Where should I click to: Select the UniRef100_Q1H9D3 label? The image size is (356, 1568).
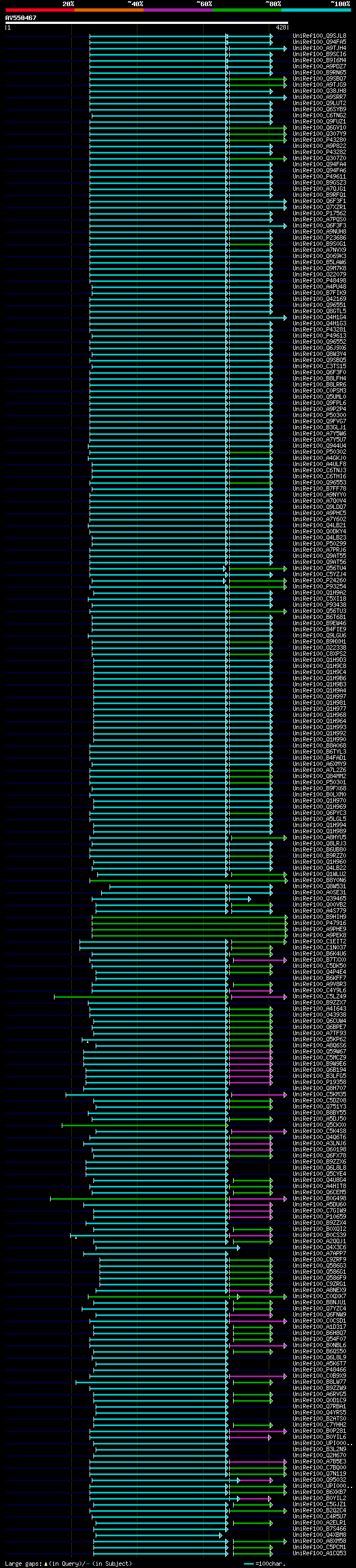[x=319, y=660]
